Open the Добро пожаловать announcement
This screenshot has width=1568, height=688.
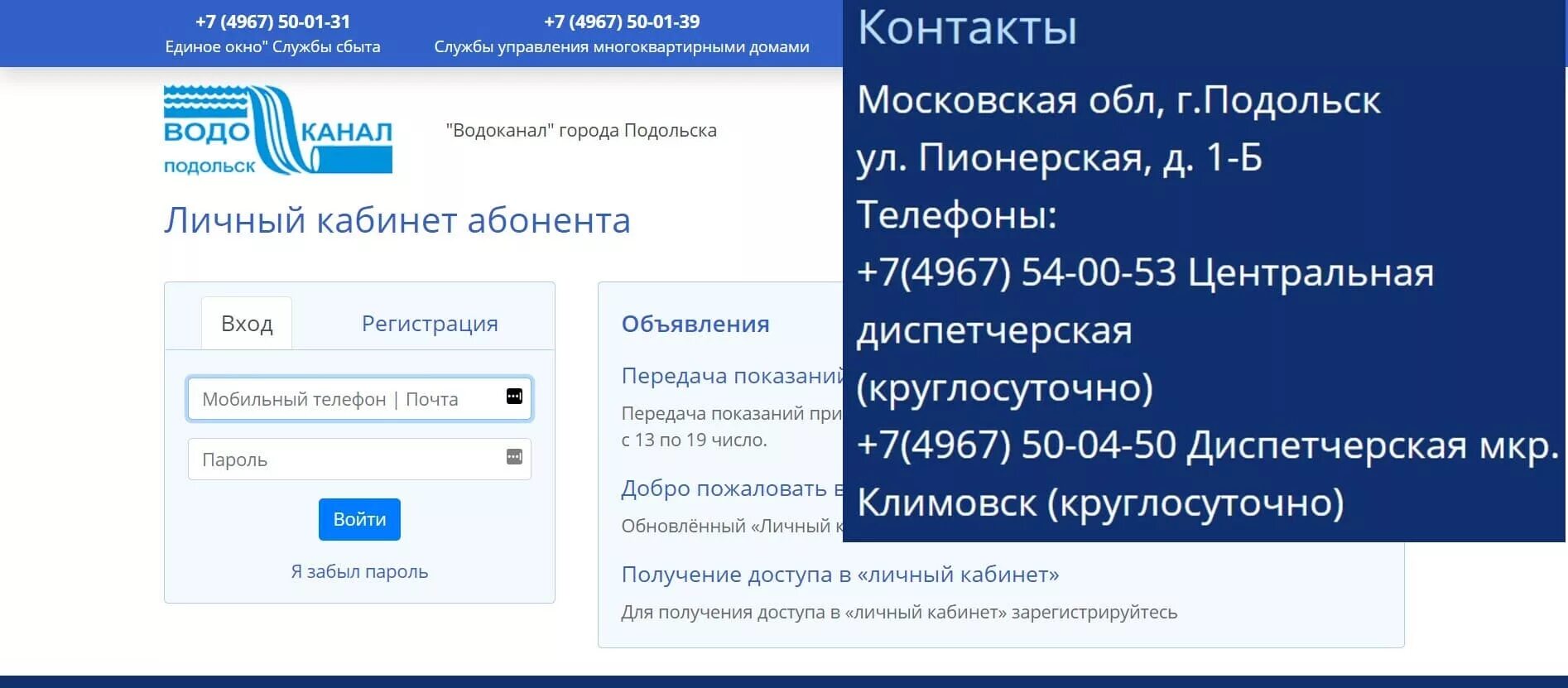click(732, 488)
